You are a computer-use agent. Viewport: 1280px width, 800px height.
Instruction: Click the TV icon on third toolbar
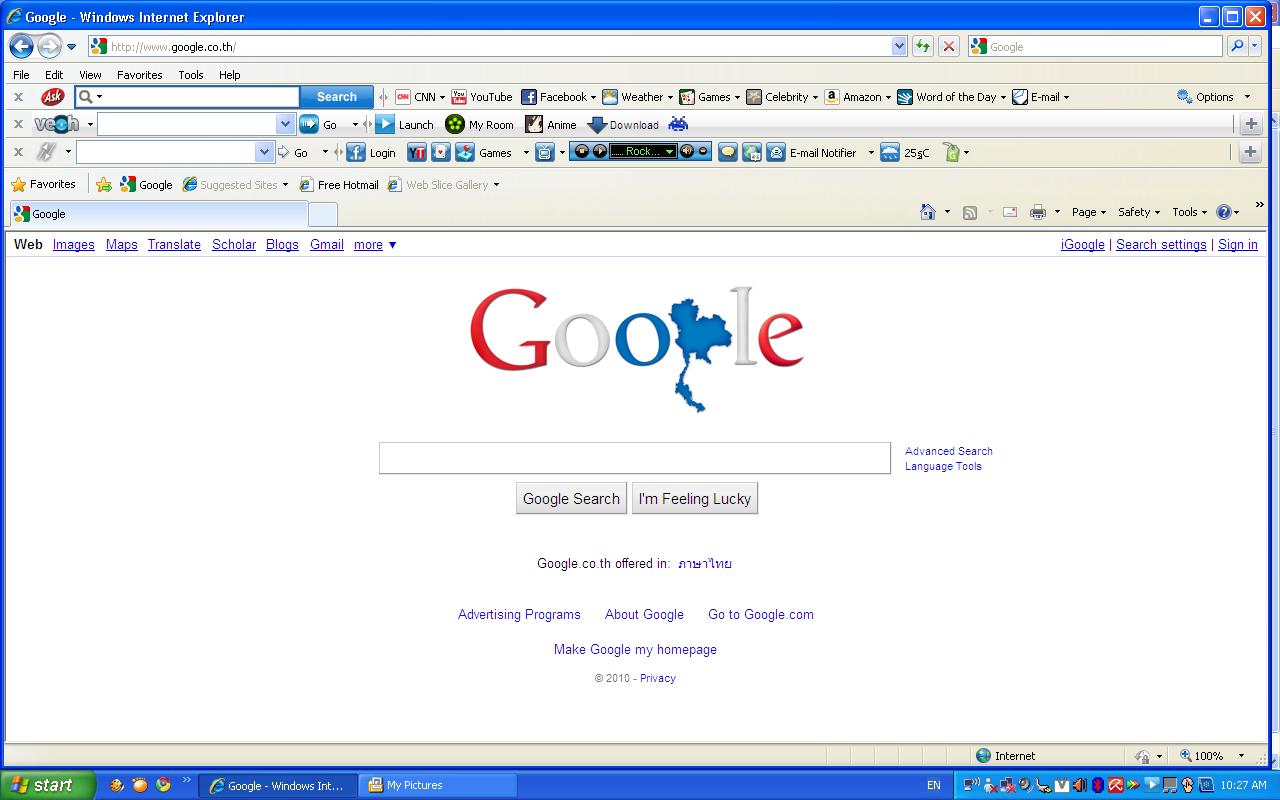pos(544,152)
